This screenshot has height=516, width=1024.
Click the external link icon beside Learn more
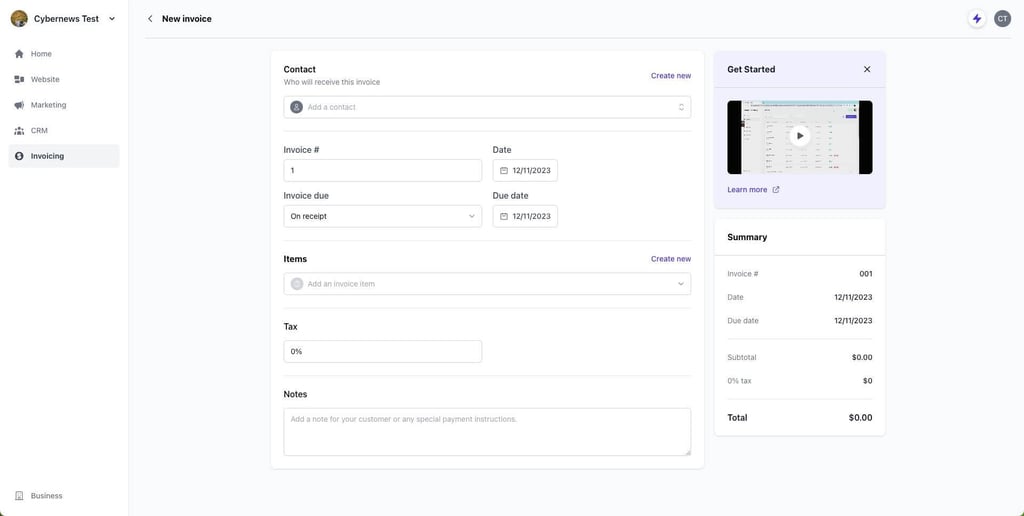[776, 189]
